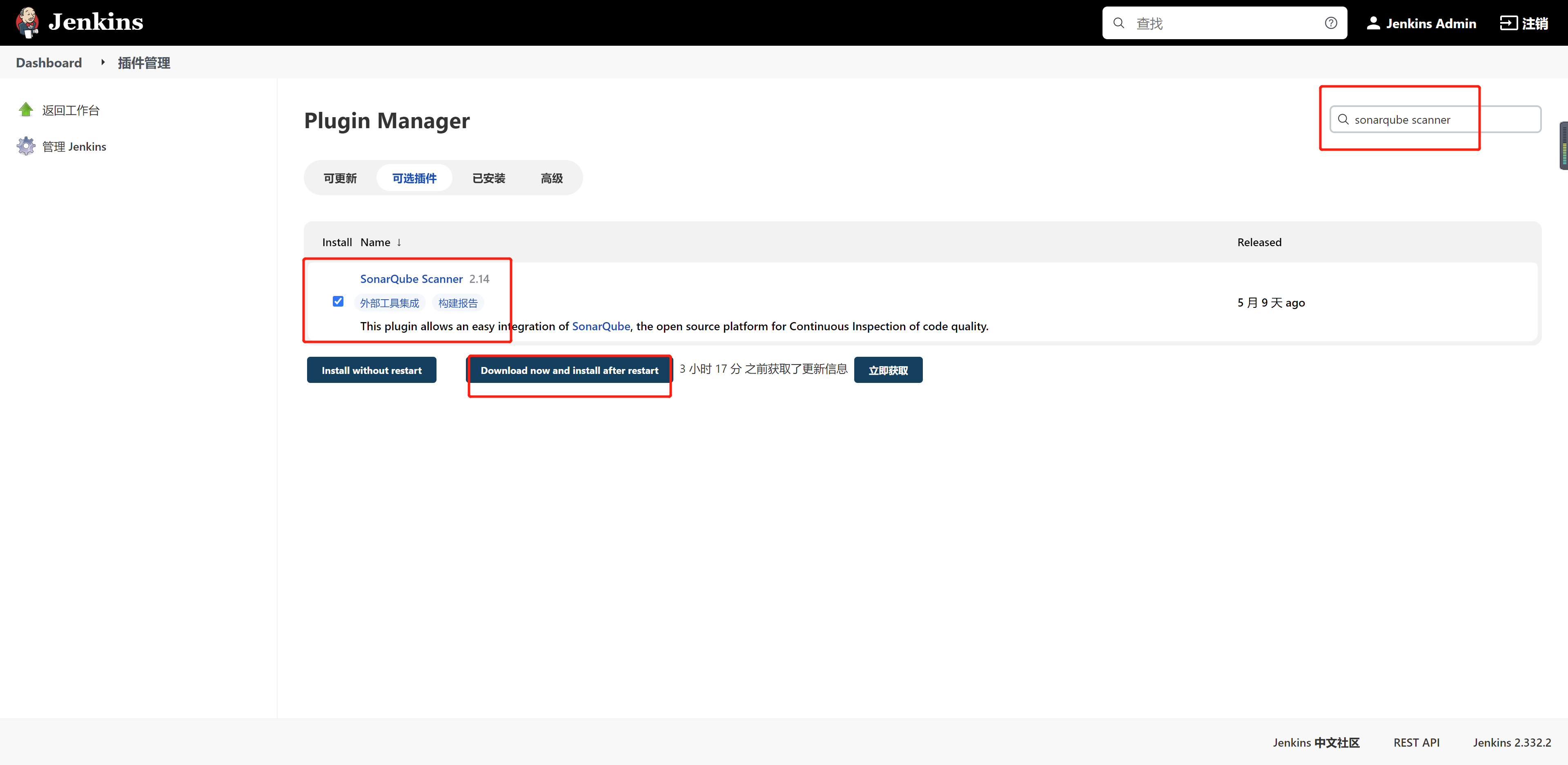Click the 注销 logout icon
Image resolution: width=1568 pixels, height=765 pixels.
pyautogui.click(x=1508, y=23)
